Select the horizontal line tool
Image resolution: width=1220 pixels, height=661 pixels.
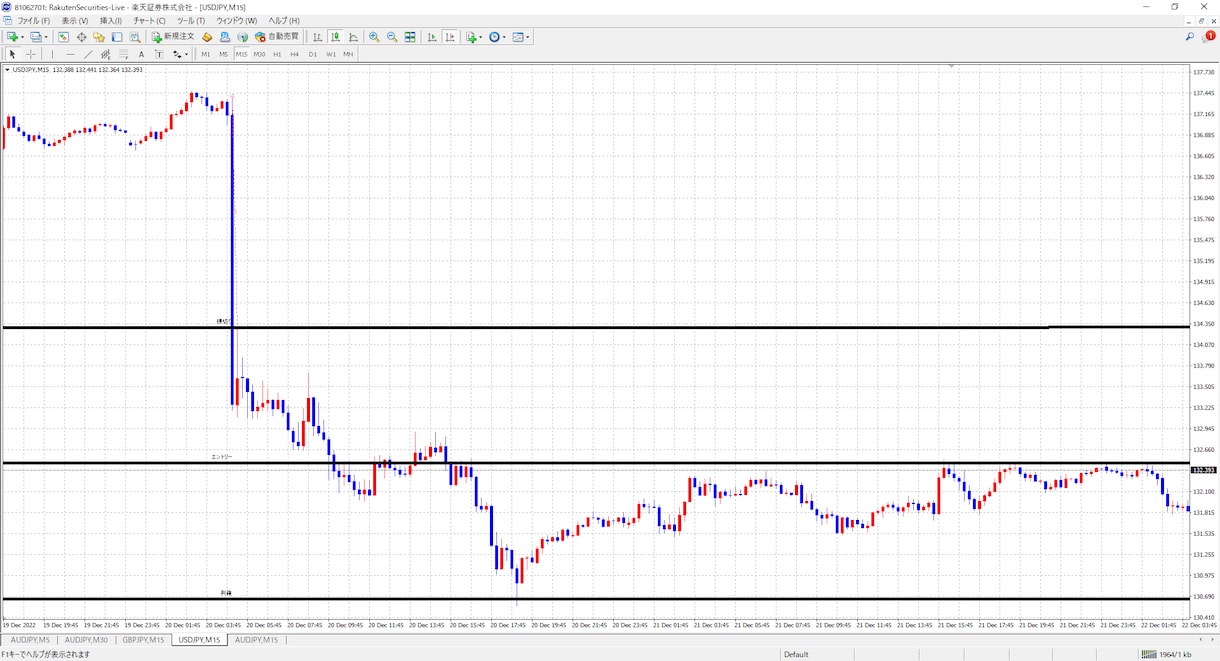coord(70,54)
